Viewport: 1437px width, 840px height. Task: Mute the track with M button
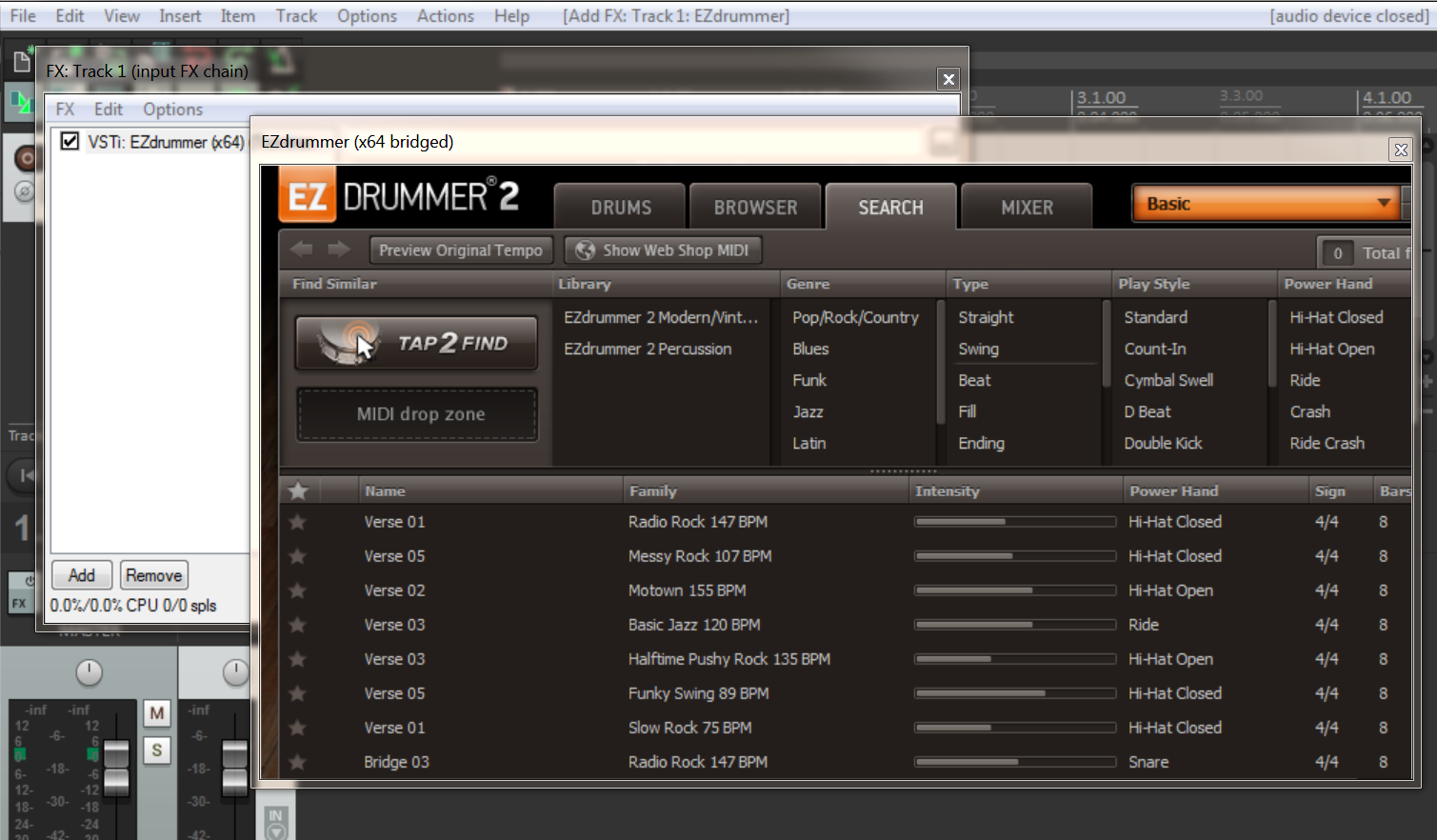157,712
